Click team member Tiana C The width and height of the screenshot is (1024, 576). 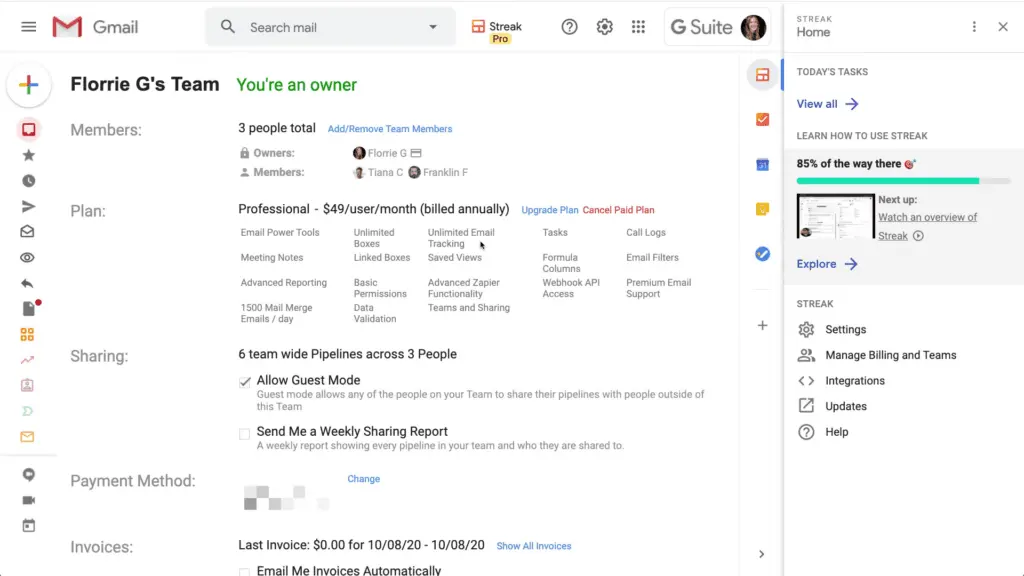(x=378, y=172)
